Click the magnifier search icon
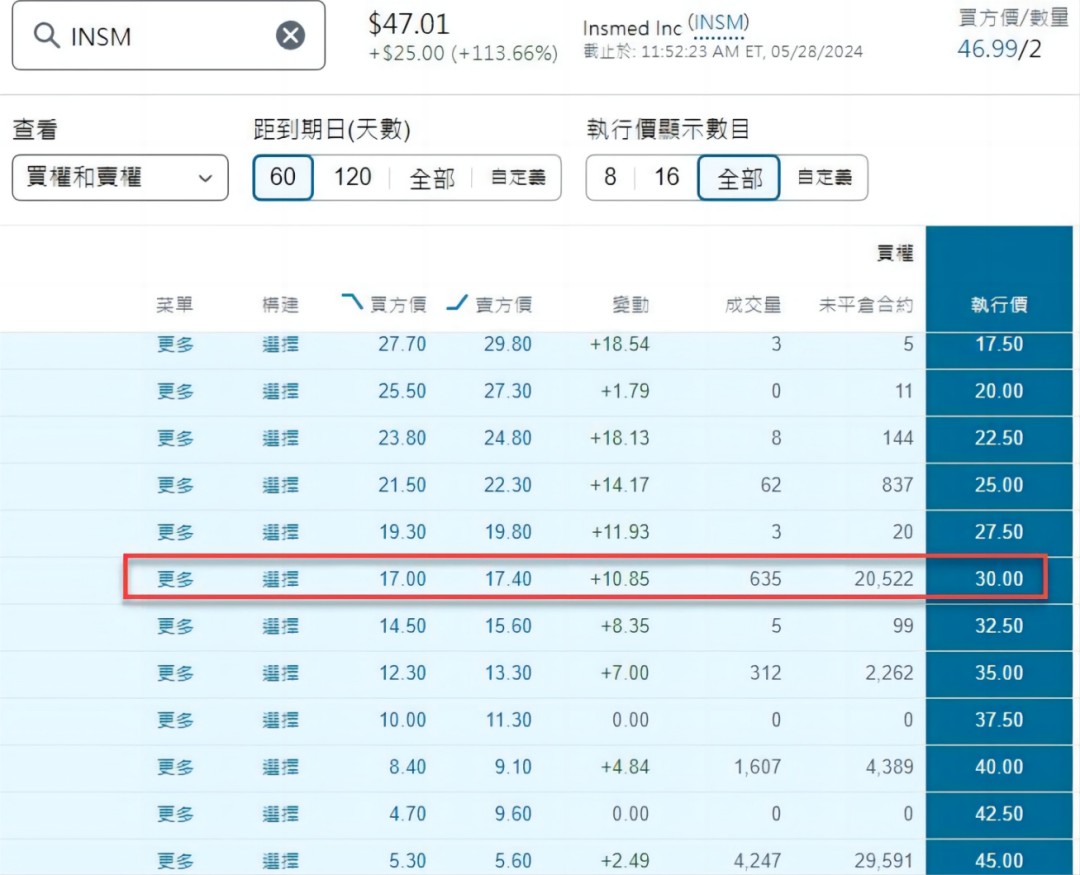Screen dimensions: 1080x875 coord(47,35)
